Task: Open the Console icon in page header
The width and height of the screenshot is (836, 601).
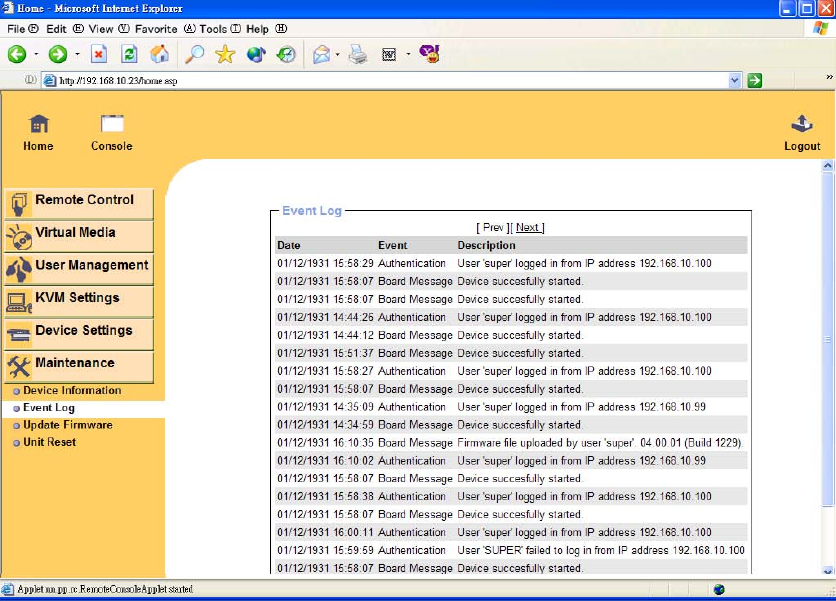Action: pos(112,125)
